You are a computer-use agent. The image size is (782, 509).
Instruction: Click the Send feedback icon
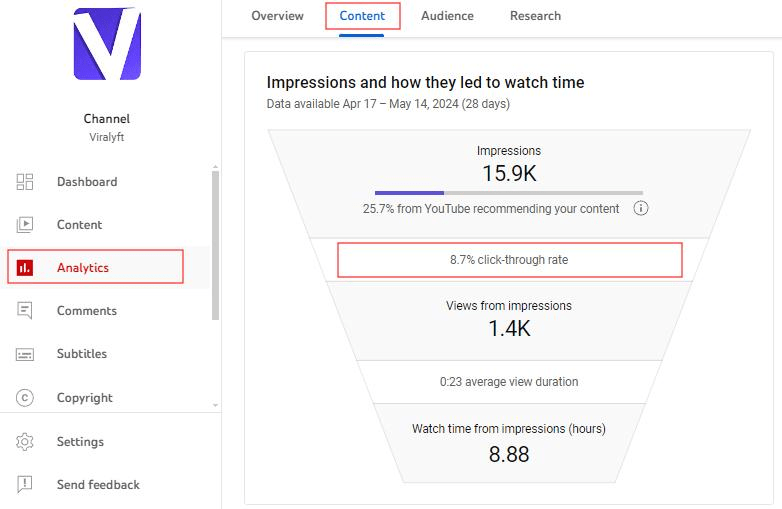25,485
